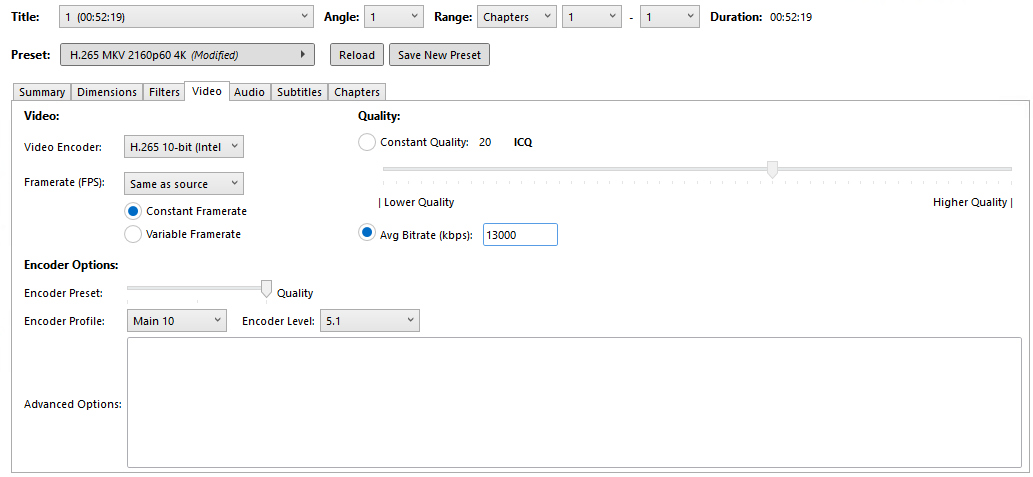The image size is (1033, 477).
Task: Open the Subtitles tab
Action: click(299, 92)
